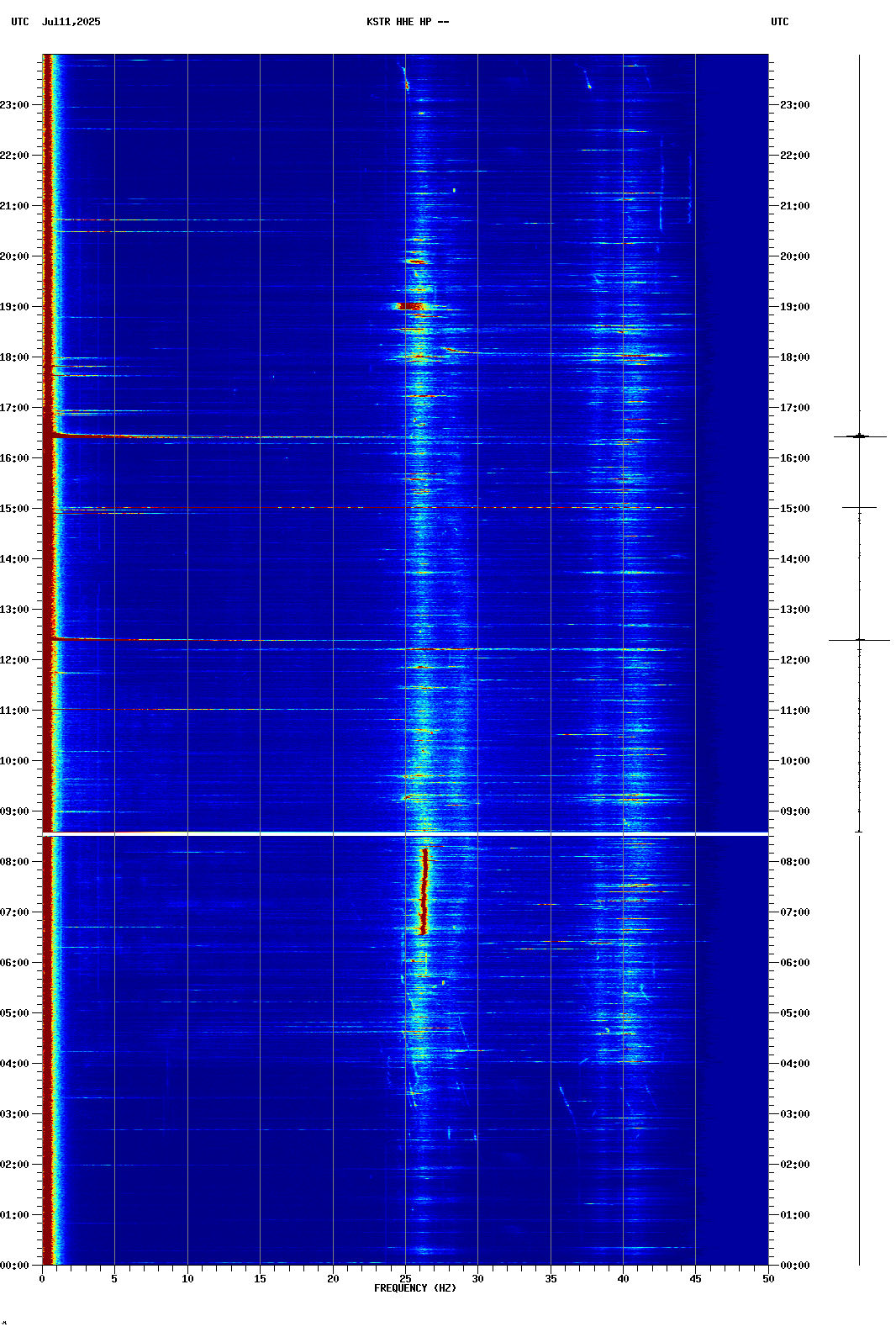The image size is (896, 1332).
Task: Click the 5 tick label on frequency axis
Action: pyautogui.click(x=114, y=1278)
